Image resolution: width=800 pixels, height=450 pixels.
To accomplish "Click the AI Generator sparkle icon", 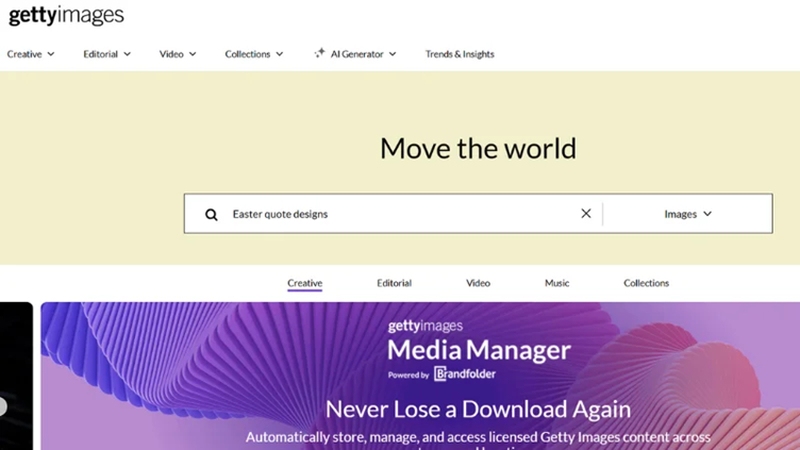I will (x=319, y=53).
